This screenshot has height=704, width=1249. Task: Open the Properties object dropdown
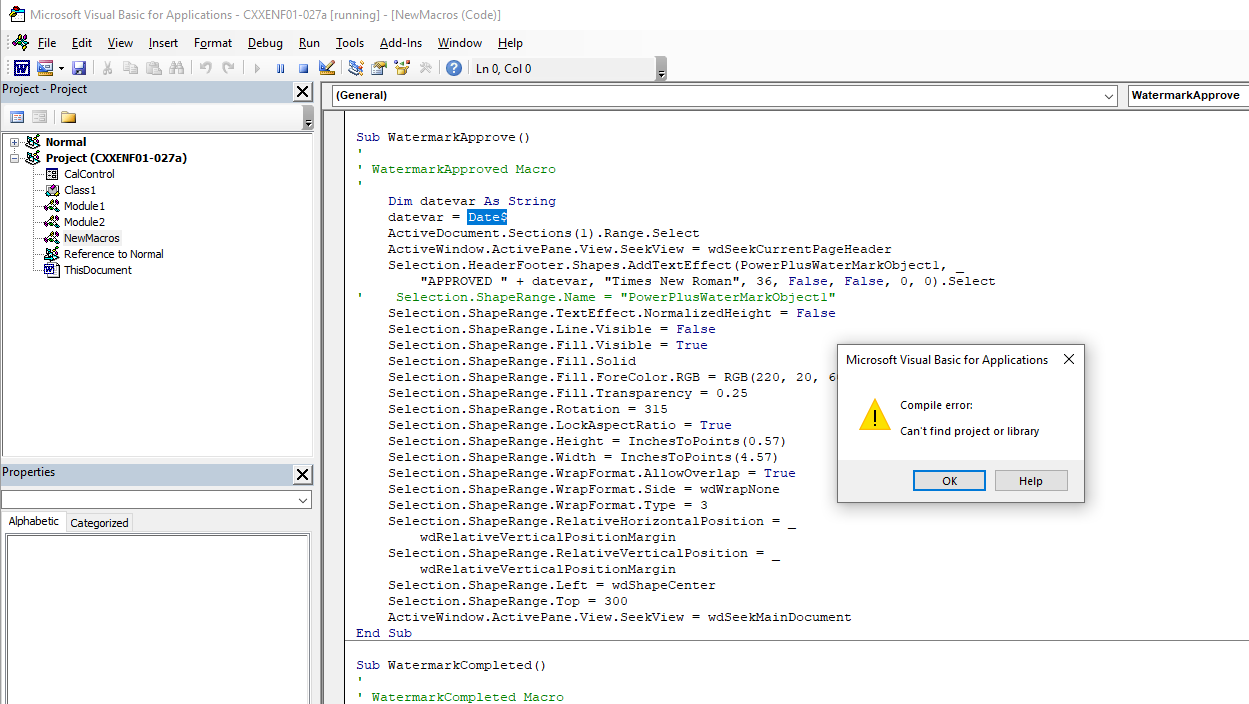point(304,499)
